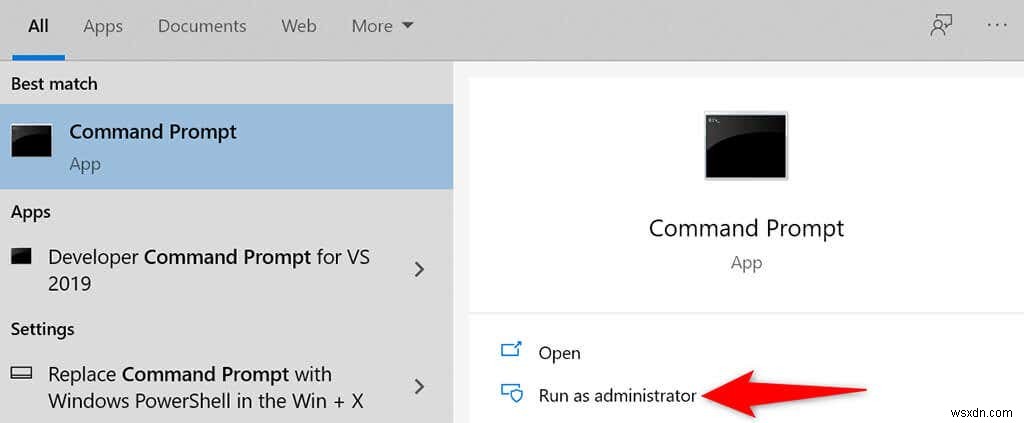Select the Web filter tab
1024x423 pixels.
[x=299, y=26]
